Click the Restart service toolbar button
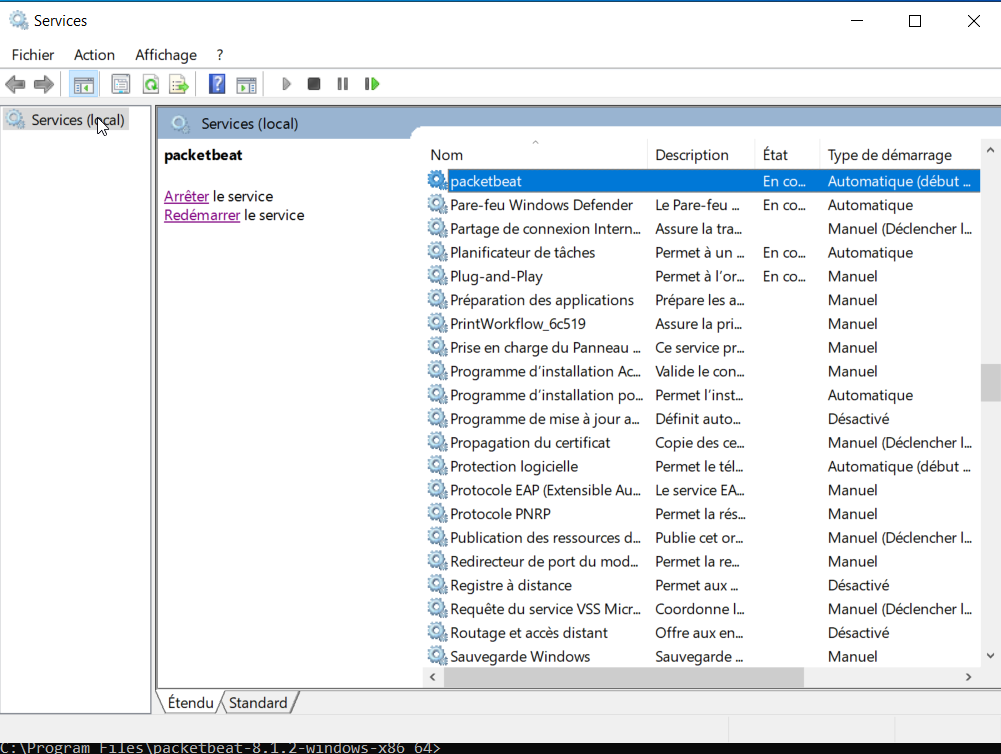 pos(372,84)
